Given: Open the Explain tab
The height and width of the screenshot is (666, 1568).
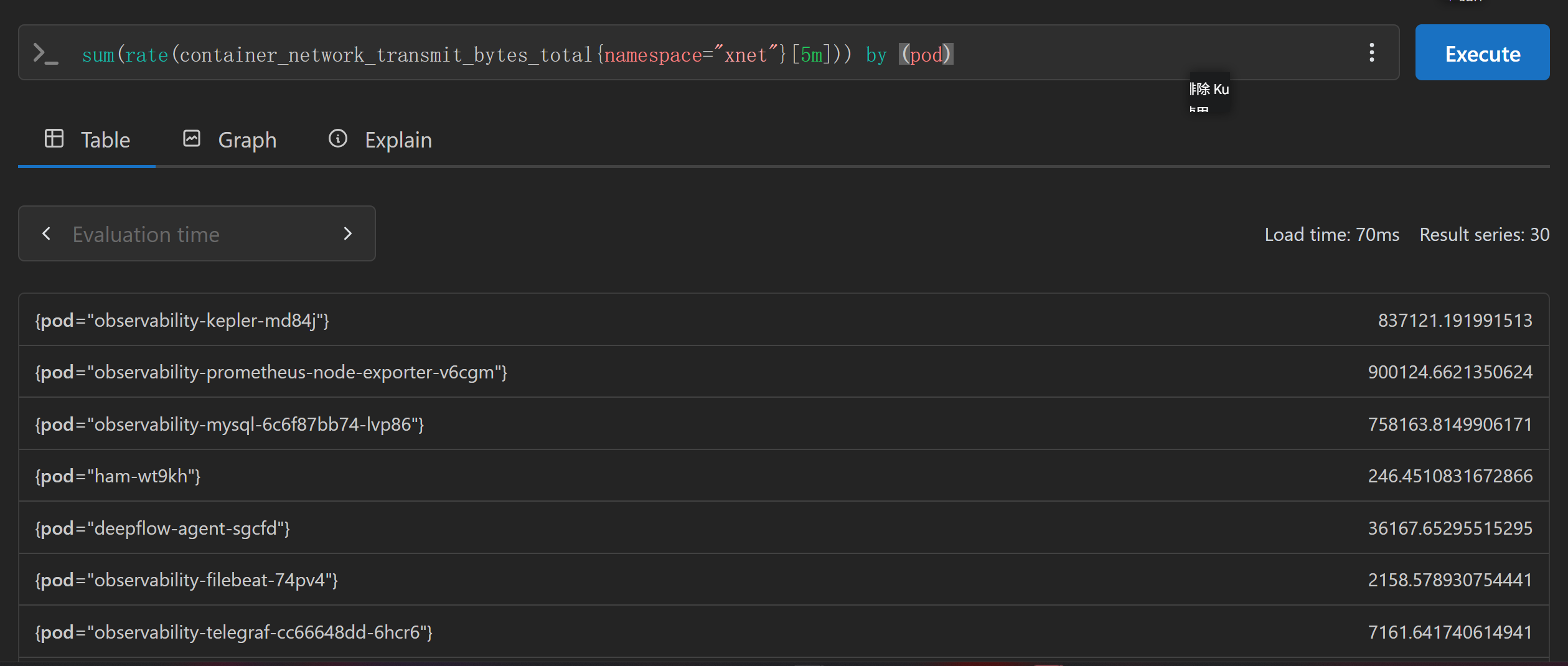Looking at the screenshot, I should (x=380, y=140).
